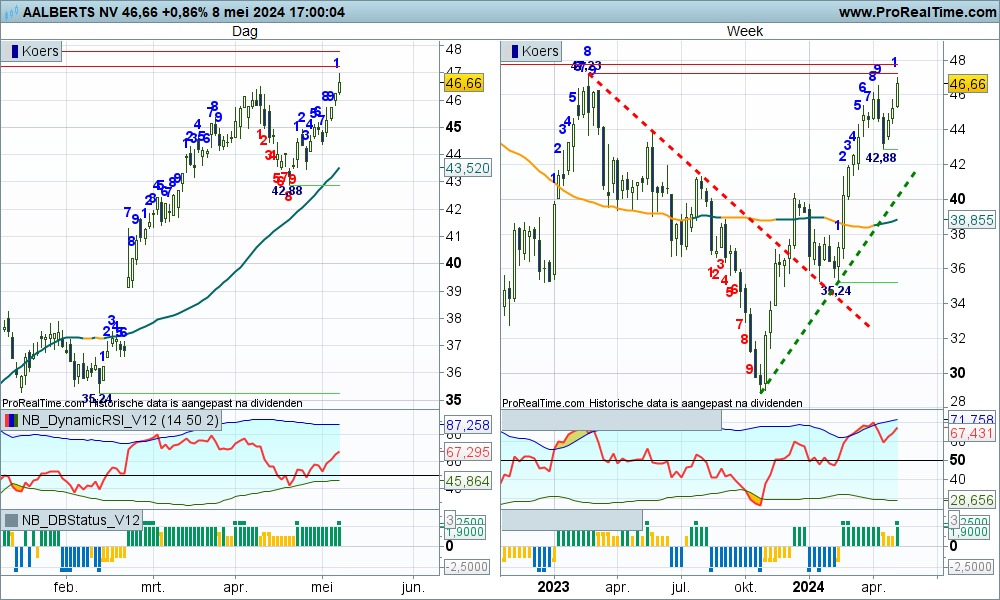Click the 71,758 value in Week RSI panel
This screenshot has height=600, width=1000.
click(971, 420)
